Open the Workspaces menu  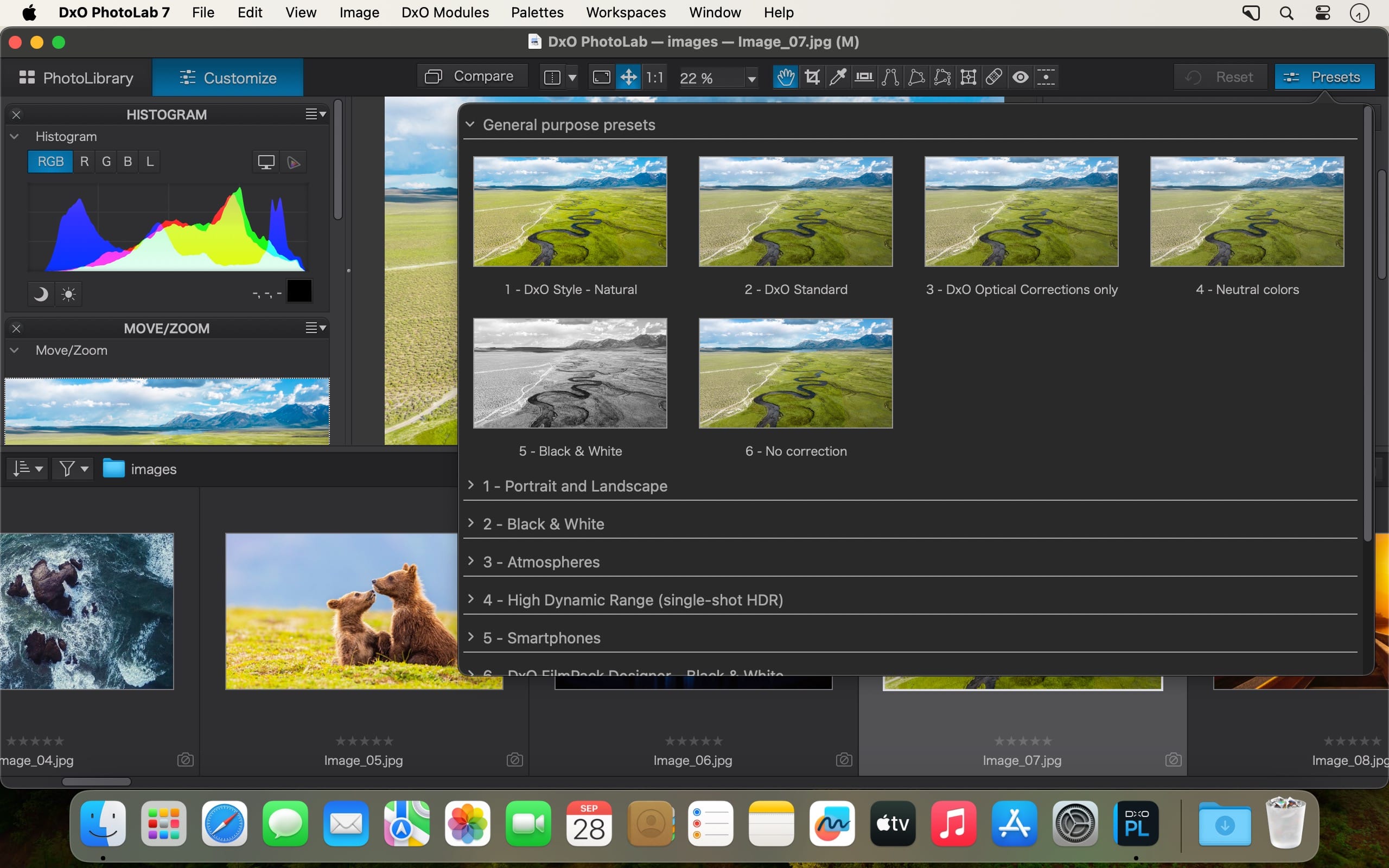click(626, 12)
